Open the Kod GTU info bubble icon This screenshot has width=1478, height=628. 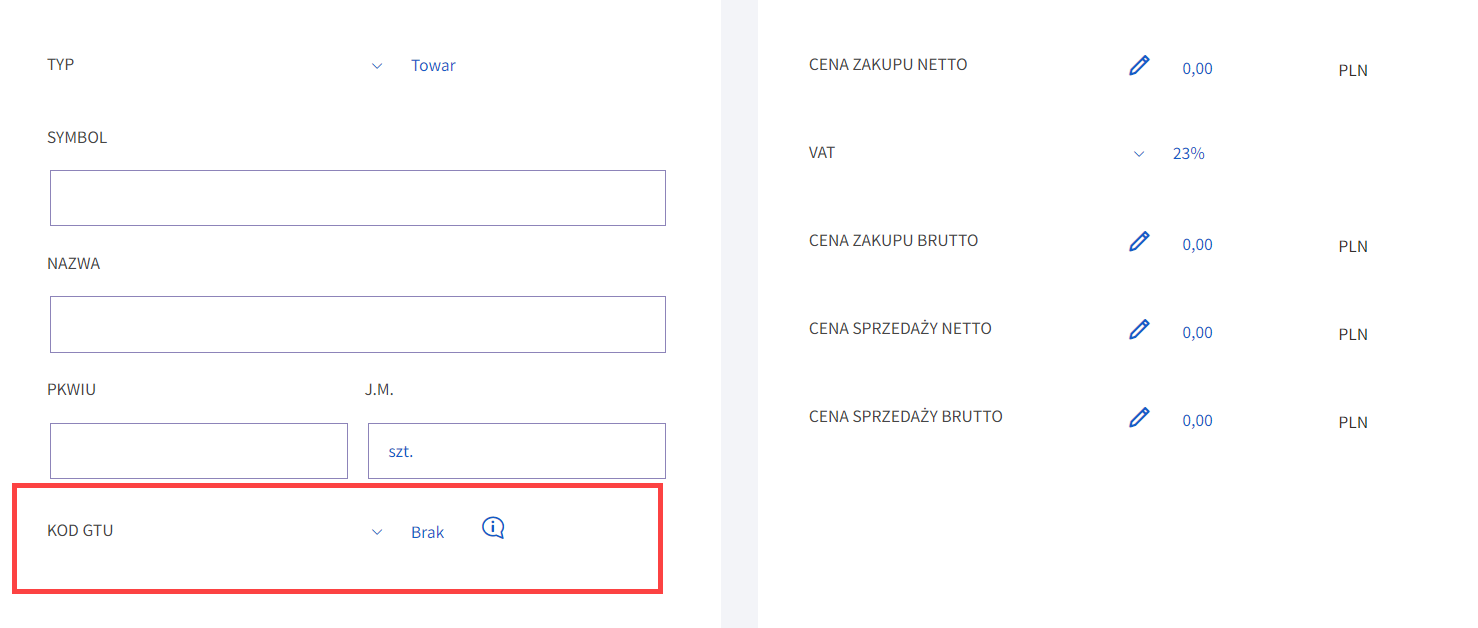(493, 528)
